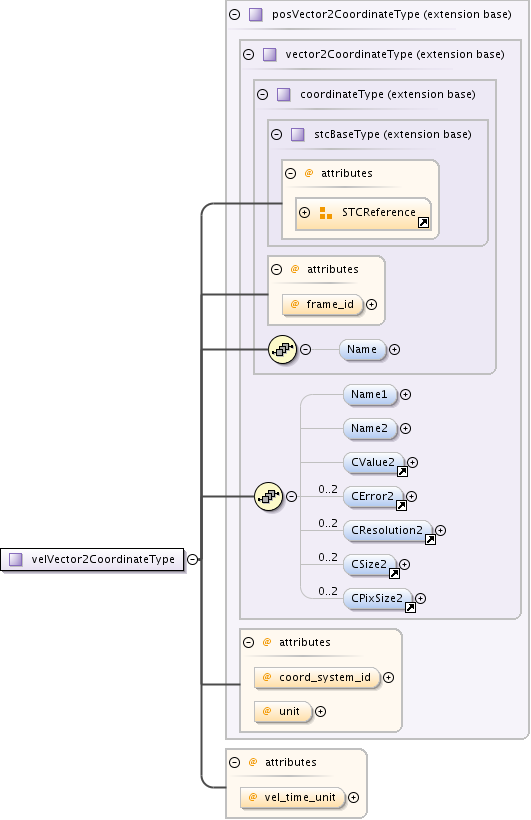Screen dimensions: 531x820
Task: Expand the Name1 element
Action: click(x=405, y=394)
